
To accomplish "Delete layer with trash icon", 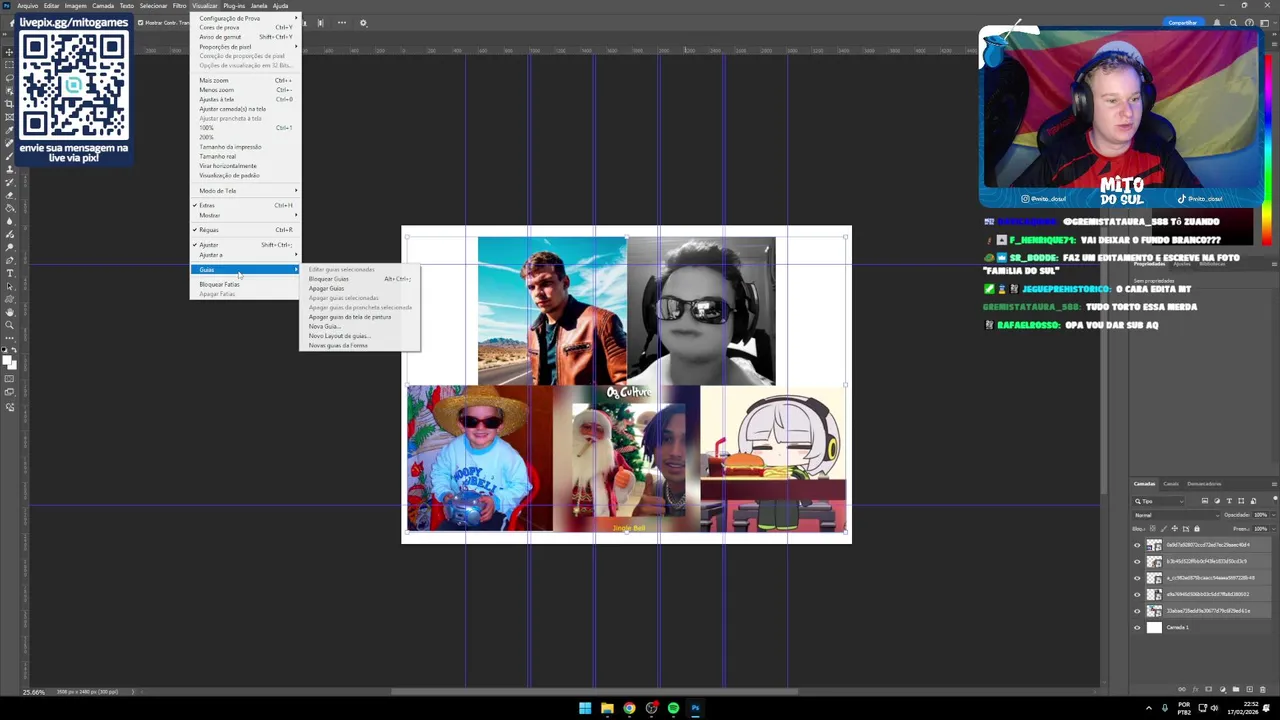I will point(1263,689).
